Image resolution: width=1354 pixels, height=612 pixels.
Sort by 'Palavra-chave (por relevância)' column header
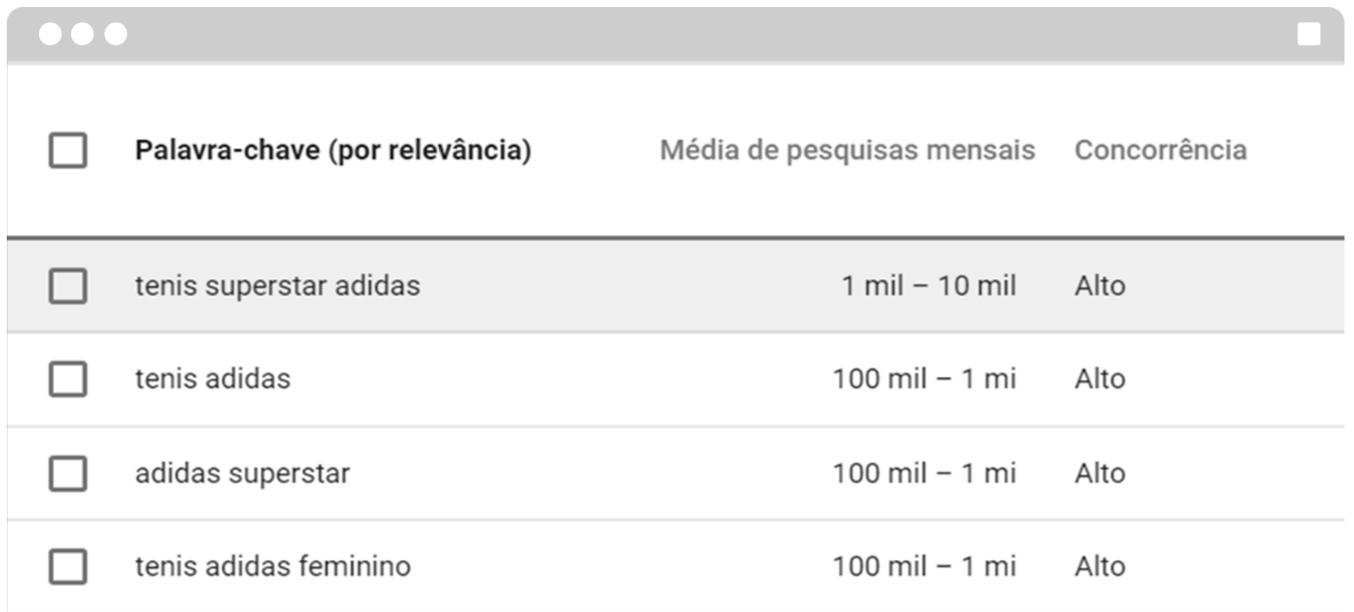[x=333, y=151]
